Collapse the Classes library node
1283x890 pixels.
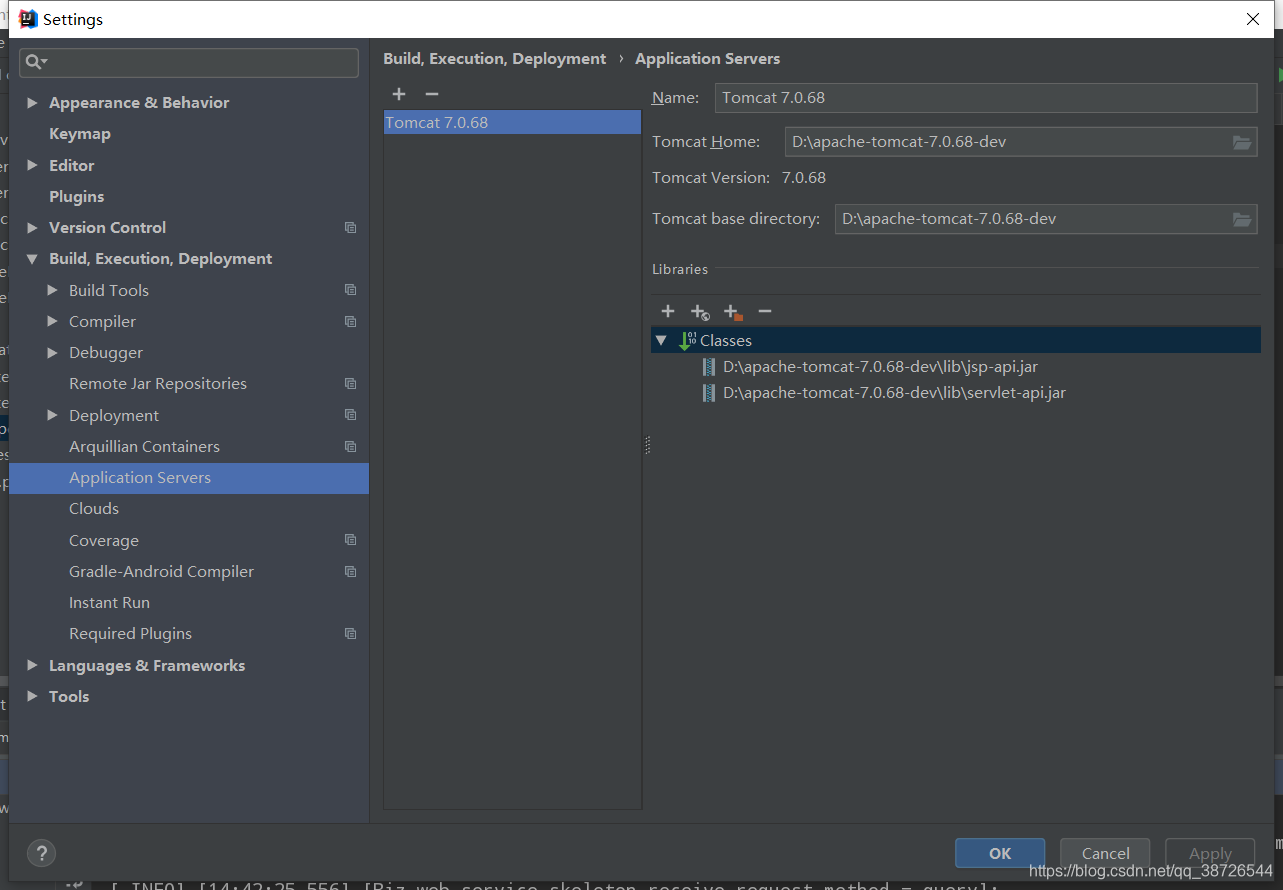(661, 341)
